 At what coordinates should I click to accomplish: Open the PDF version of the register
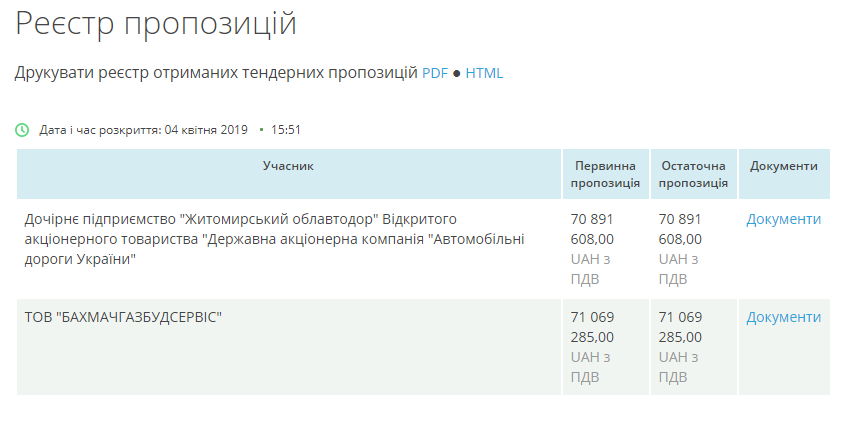(x=435, y=73)
